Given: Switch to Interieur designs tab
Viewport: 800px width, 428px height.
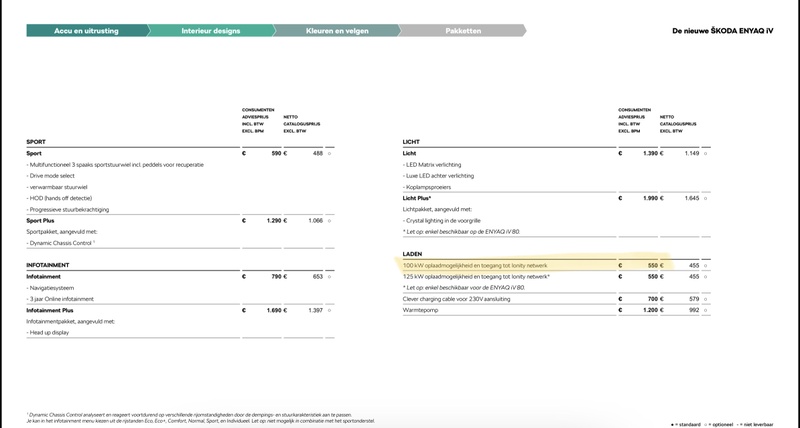Looking at the screenshot, I should click(211, 31).
